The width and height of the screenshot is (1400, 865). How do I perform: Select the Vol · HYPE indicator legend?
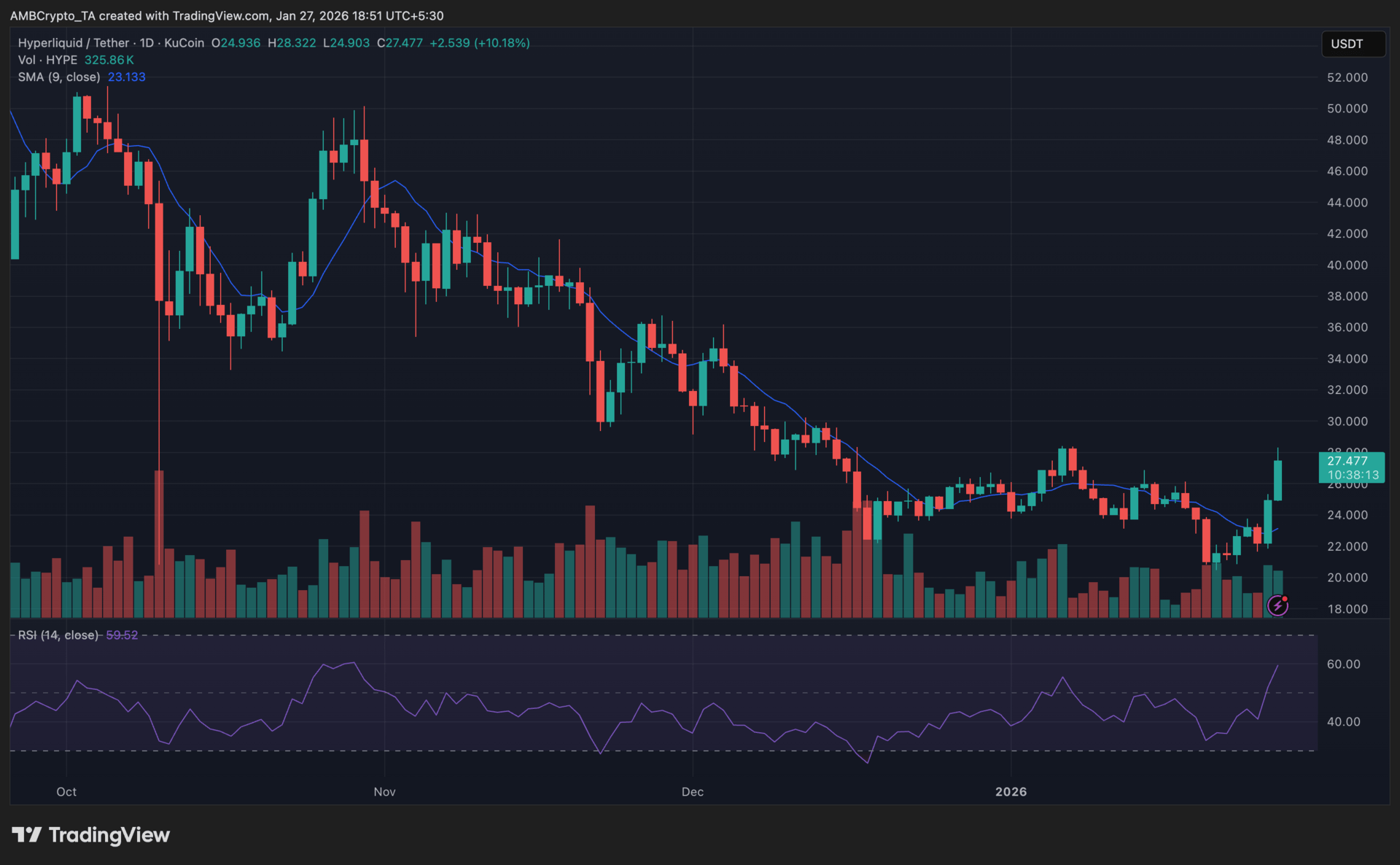pyautogui.click(x=47, y=60)
